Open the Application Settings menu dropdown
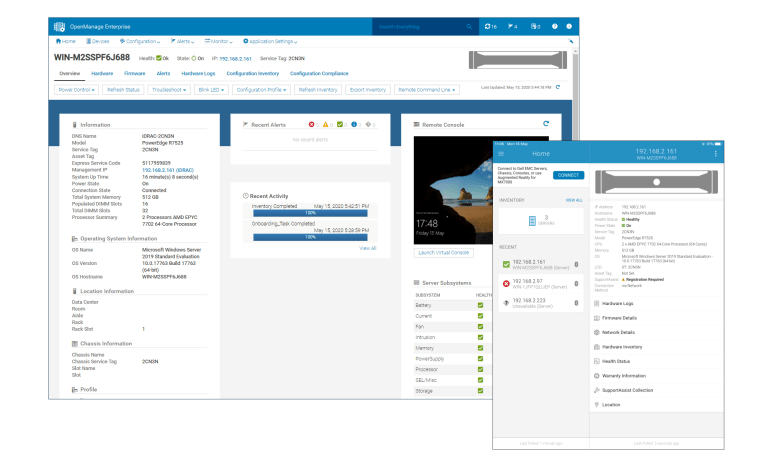The height and width of the screenshot is (465, 765). [x=270, y=41]
